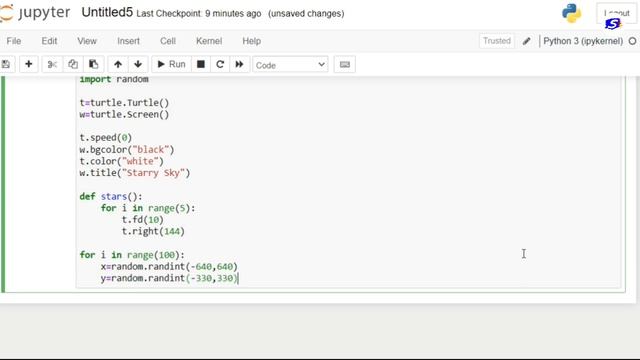
Task: Click the (unsaved changes) status text
Action: pyautogui.click(x=306, y=13)
